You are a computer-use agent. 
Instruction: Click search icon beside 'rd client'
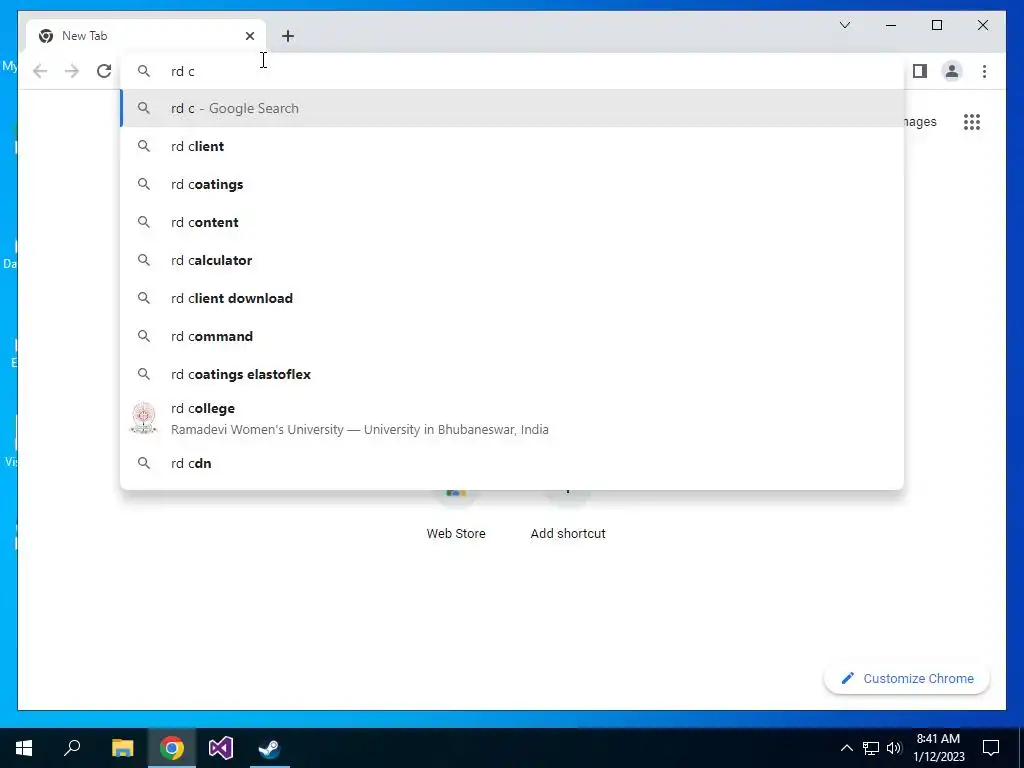point(144,146)
